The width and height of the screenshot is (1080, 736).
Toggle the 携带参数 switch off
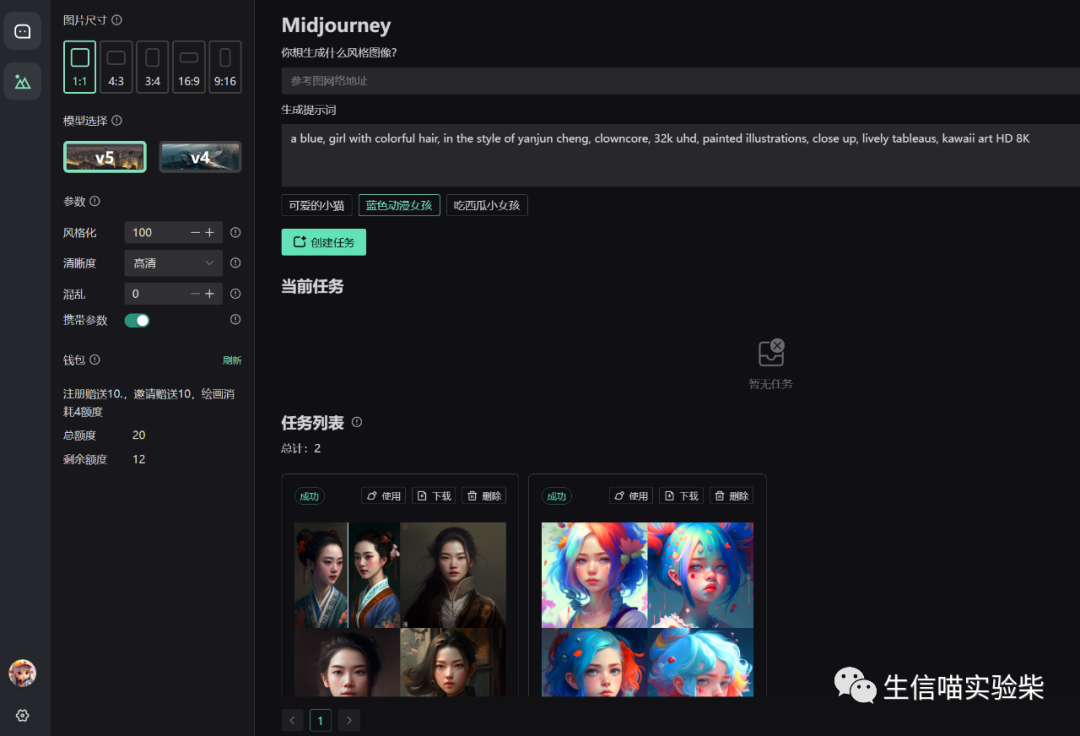[137, 320]
